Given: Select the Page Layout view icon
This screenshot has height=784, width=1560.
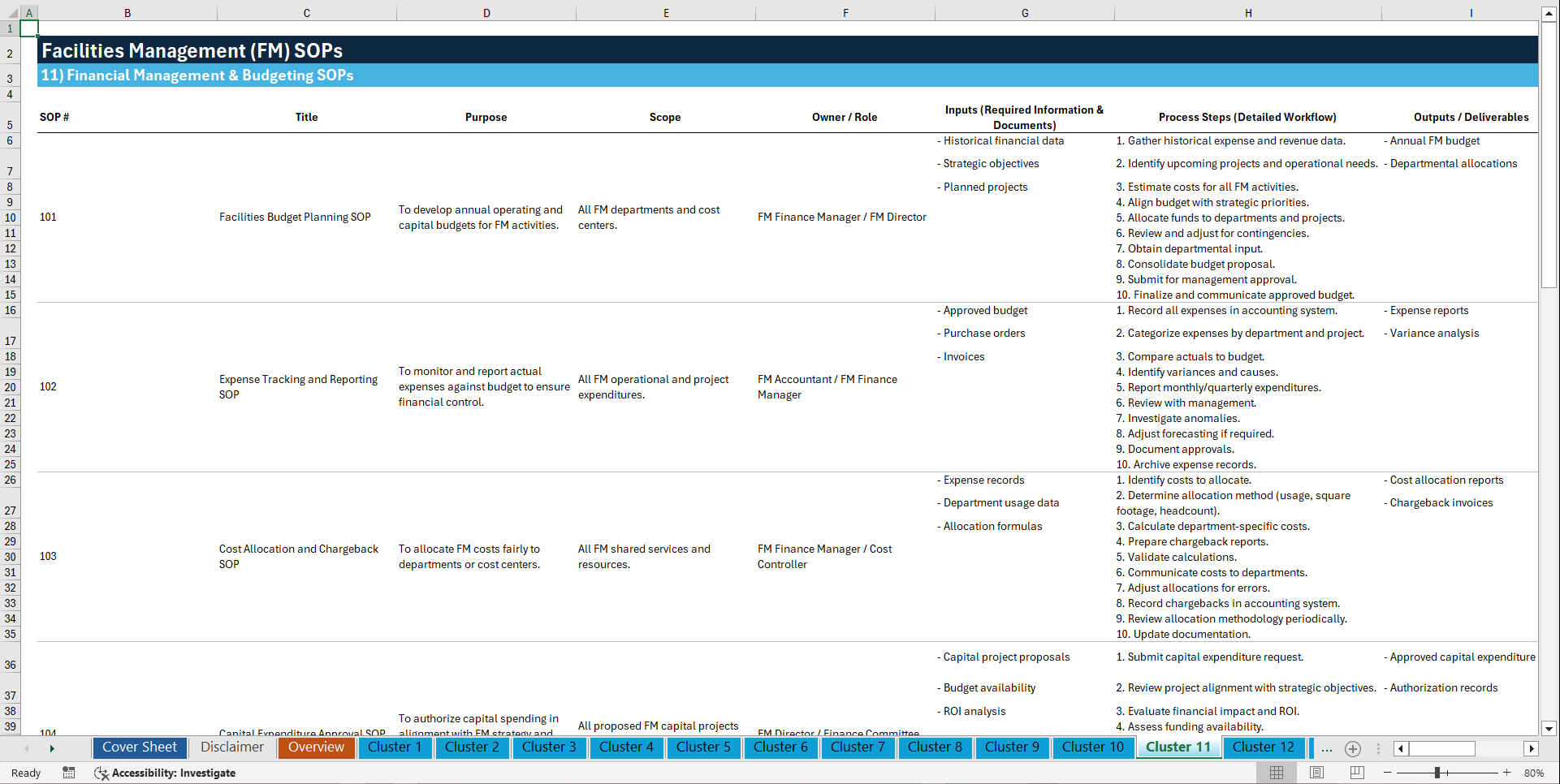Looking at the screenshot, I should [x=1317, y=773].
